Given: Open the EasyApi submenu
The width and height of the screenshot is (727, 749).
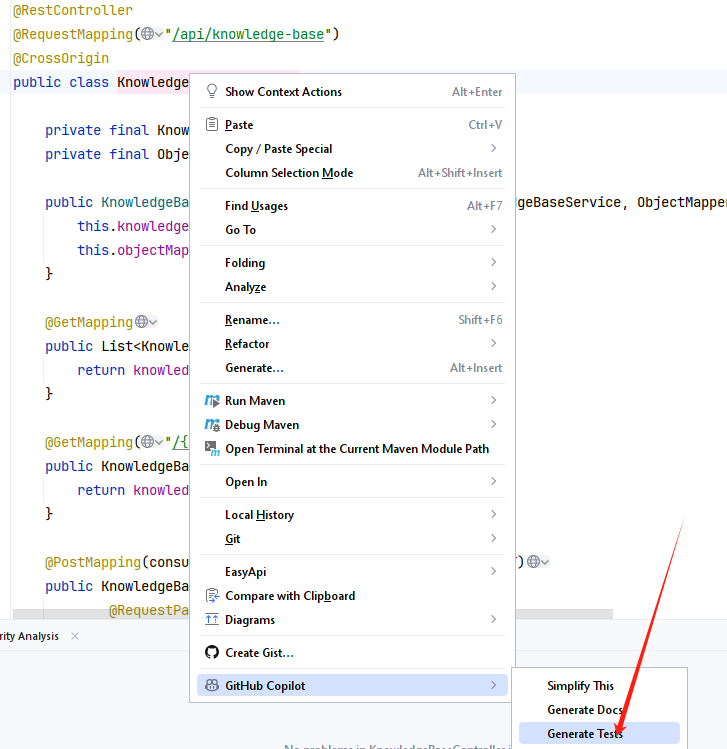Looking at the screenshot, I should (352, 571).
